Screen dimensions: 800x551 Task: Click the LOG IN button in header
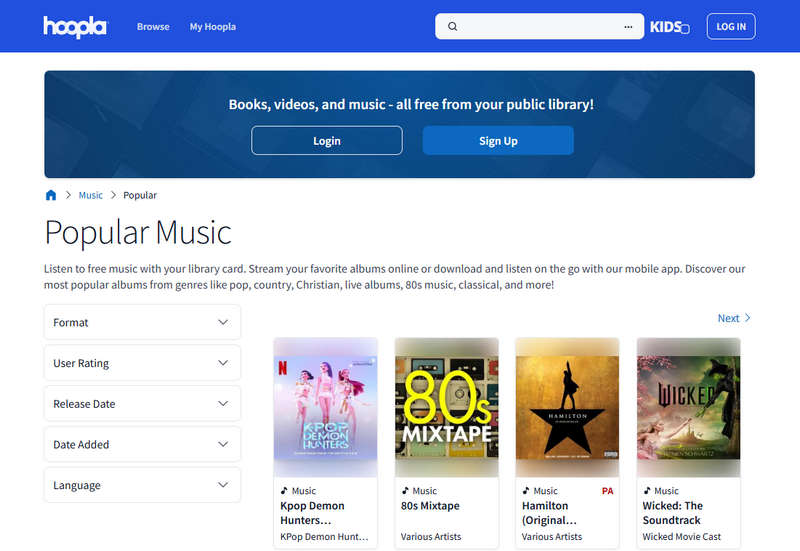coord(731,27)
